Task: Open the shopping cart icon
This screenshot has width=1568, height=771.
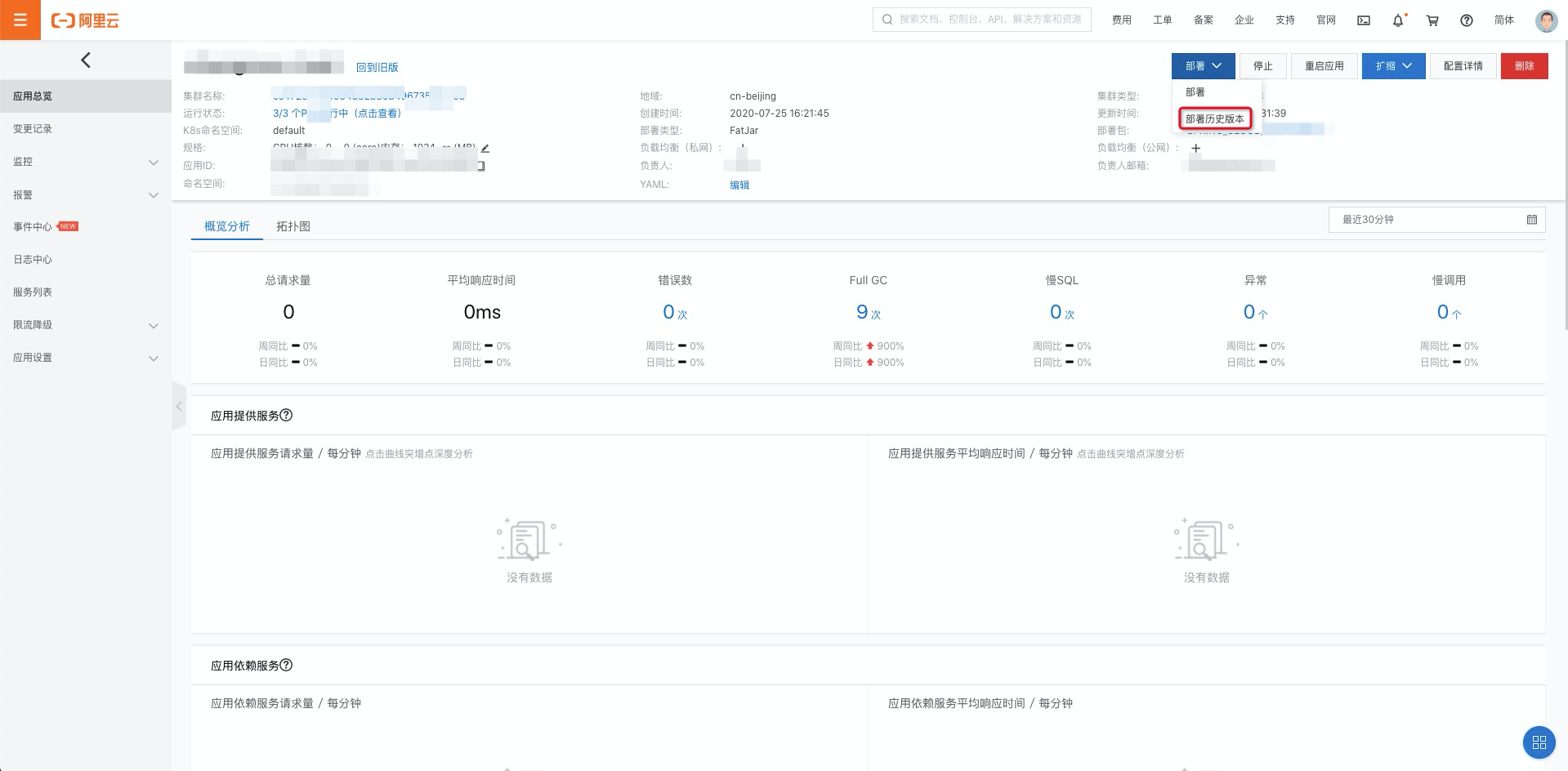Action: pyautogui.click(x=1432, y=20)
